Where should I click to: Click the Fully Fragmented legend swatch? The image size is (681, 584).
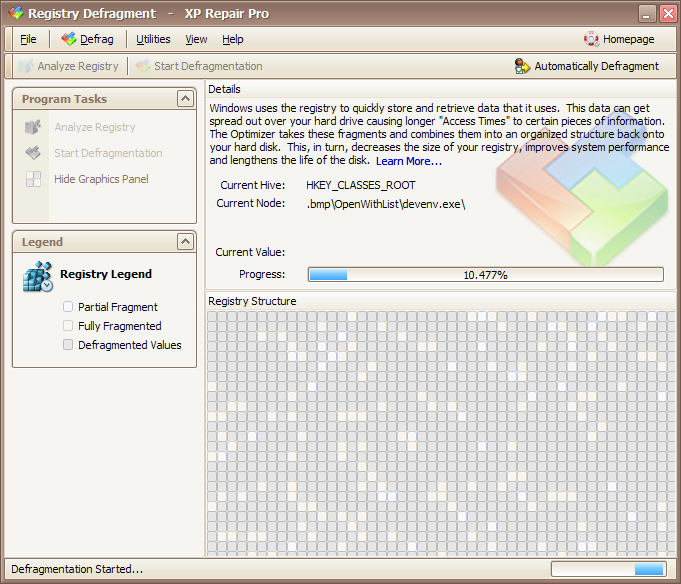pos(68,326)
